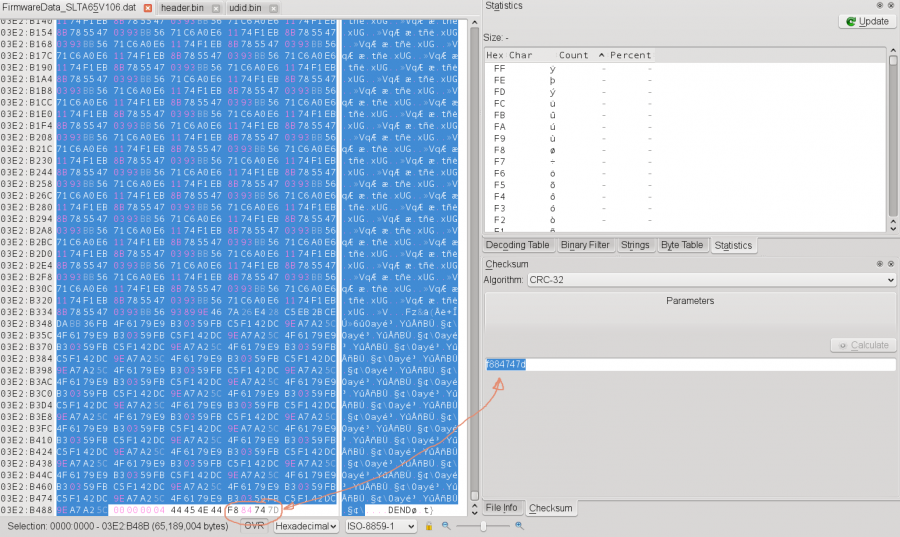This screenshot has height=537, width=900.
Task: Open the Hexadecimal value coding dropdown
Action: coord(306,526)
